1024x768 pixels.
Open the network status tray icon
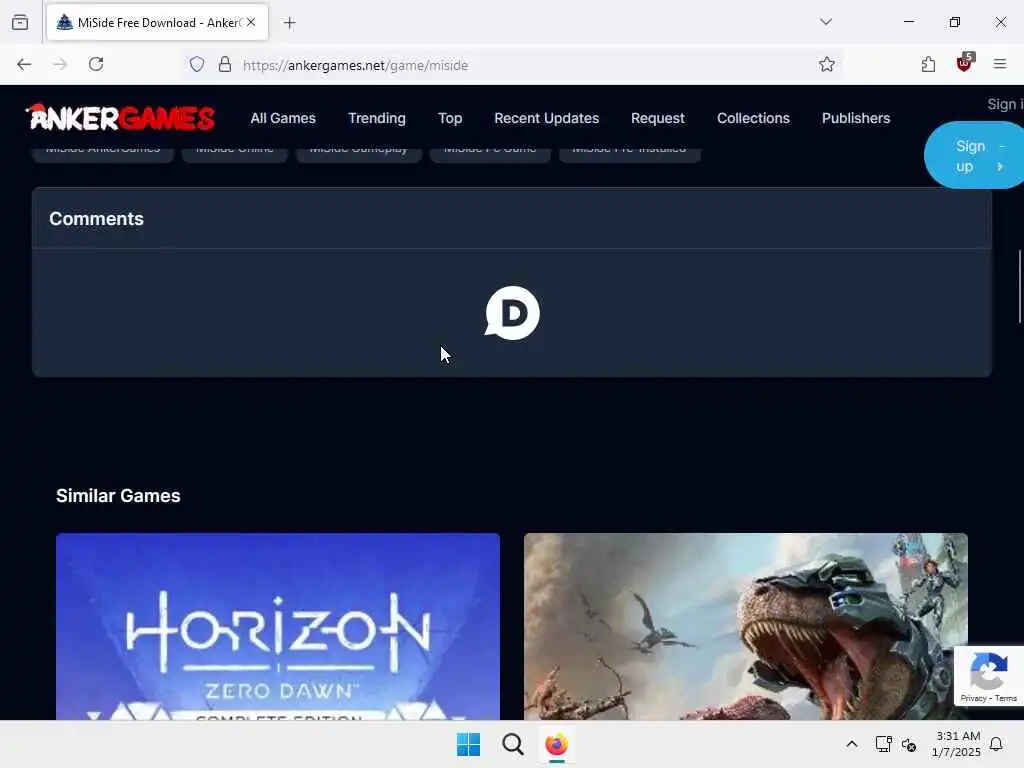pos(883,744)
